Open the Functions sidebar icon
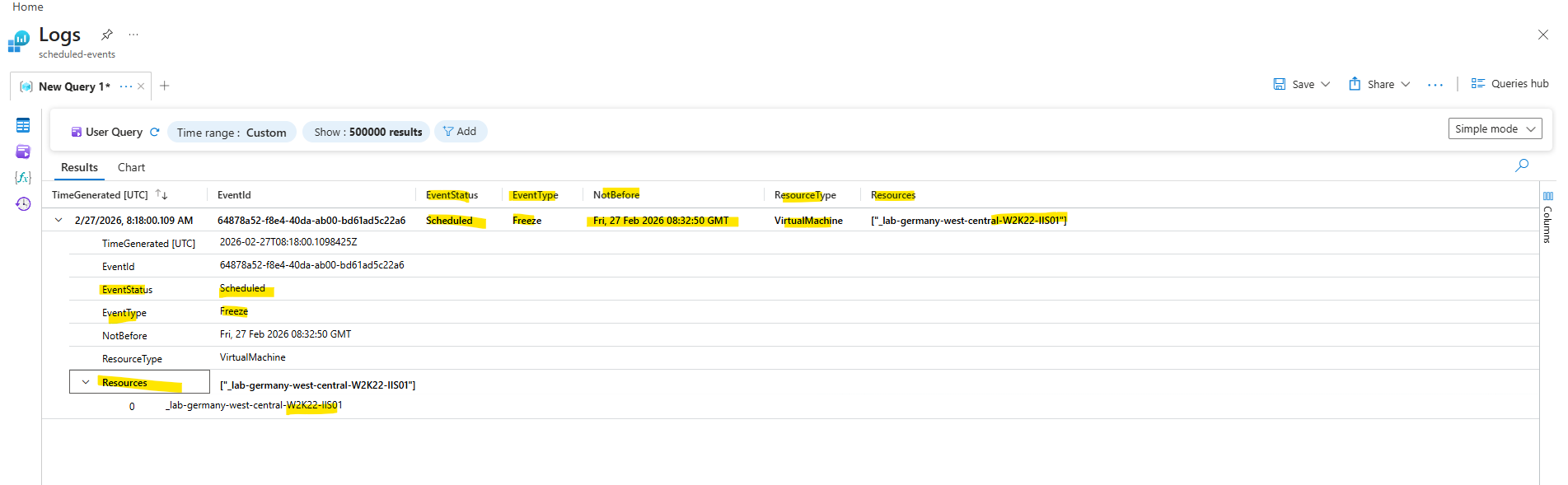The width and height of the screenshot is (1568, 485). (23, 177)
